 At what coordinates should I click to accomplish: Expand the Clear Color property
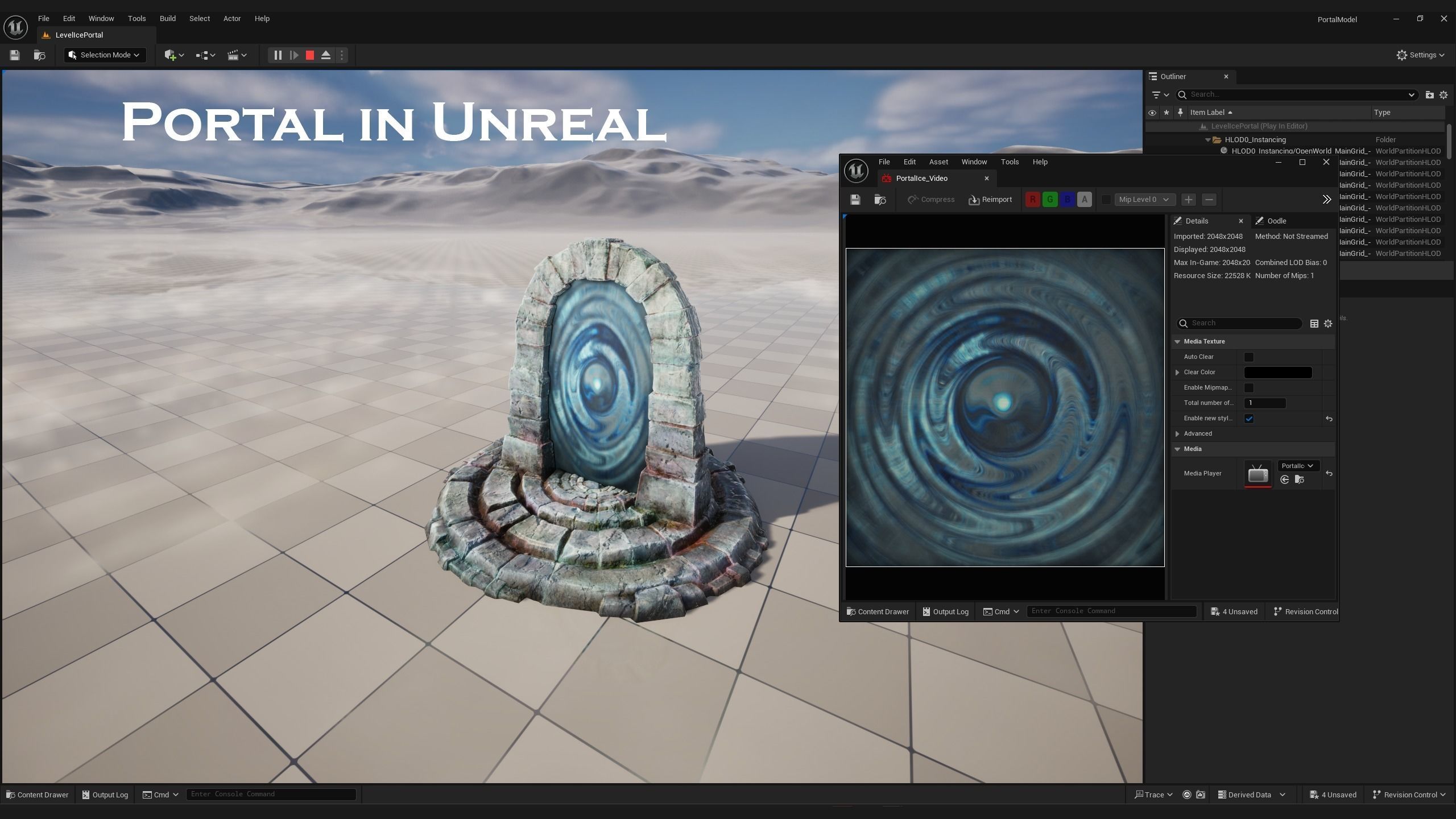pos(1177,373)
